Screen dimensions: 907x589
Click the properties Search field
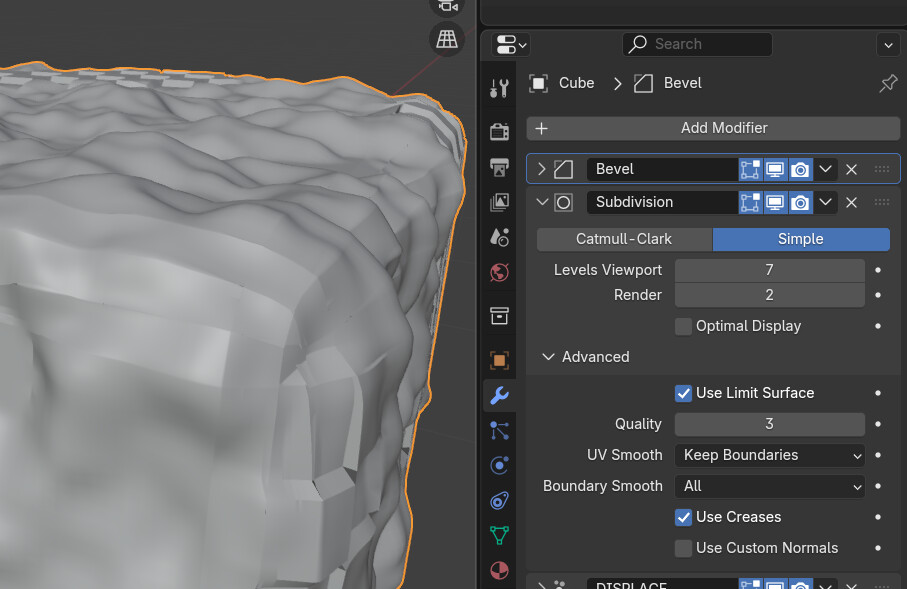coord(697,45)
